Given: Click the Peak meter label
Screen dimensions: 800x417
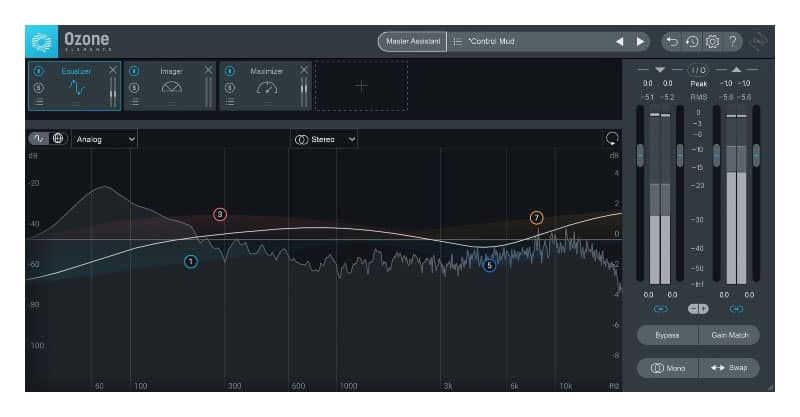Looking at the screenshot, I should coord(698,84).
